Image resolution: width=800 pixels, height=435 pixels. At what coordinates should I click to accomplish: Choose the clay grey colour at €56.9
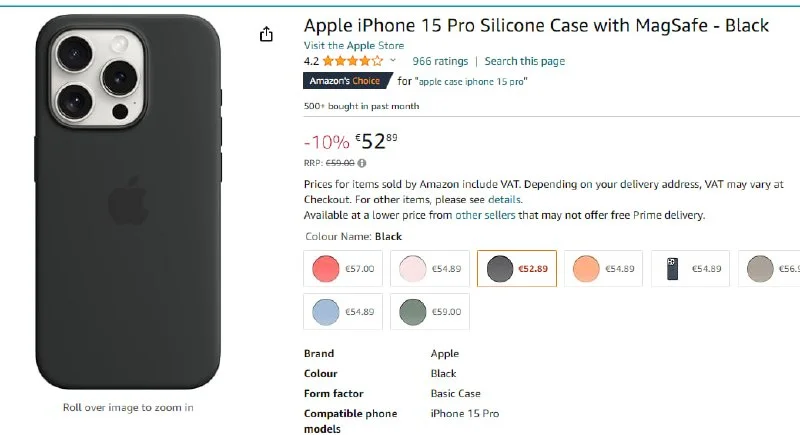[x=770, y=268]
